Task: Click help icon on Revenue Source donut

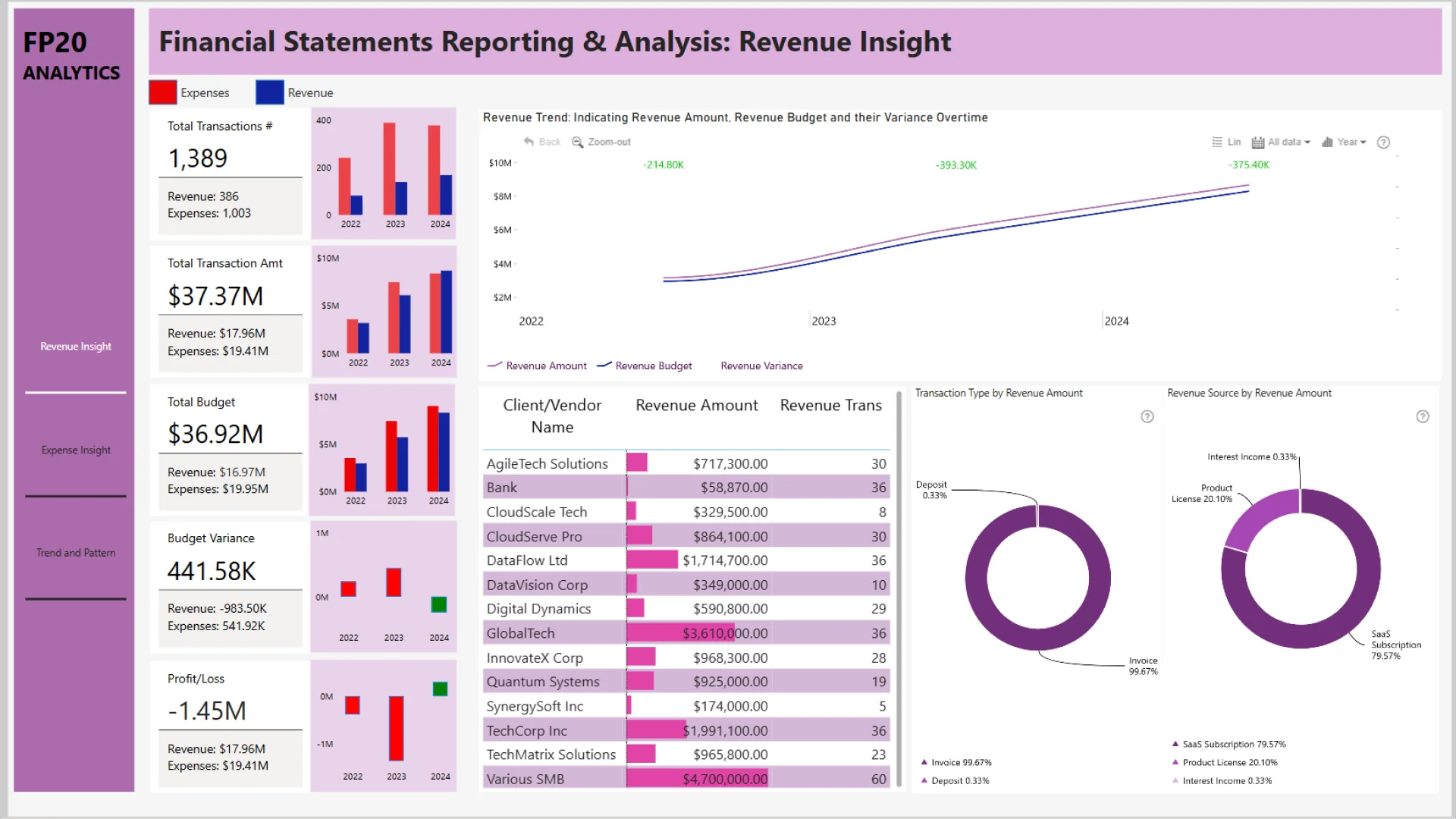Action: tap(1423, 416)
